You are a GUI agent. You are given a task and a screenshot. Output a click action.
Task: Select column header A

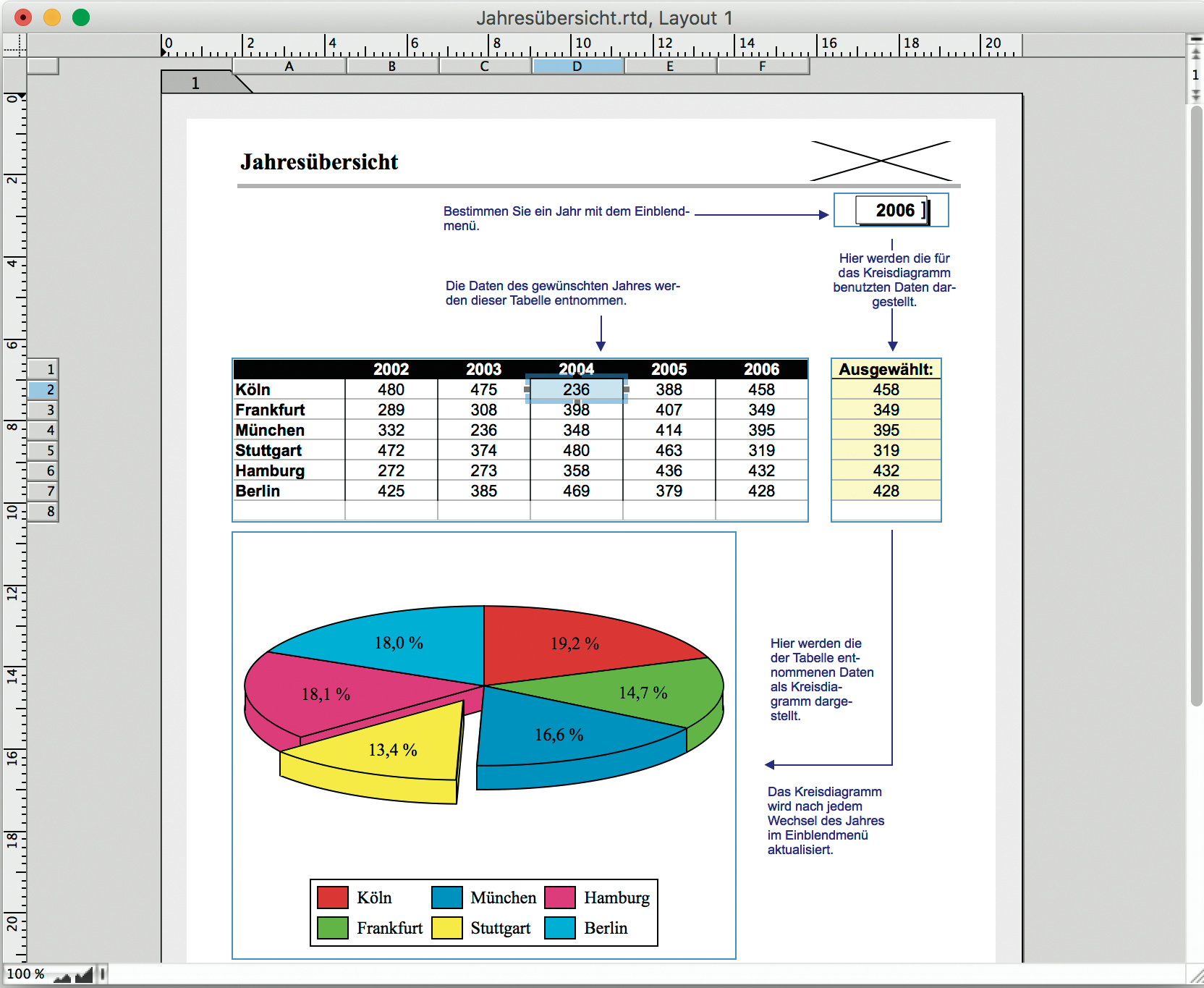pyautogui.click(x=289, y=66)
